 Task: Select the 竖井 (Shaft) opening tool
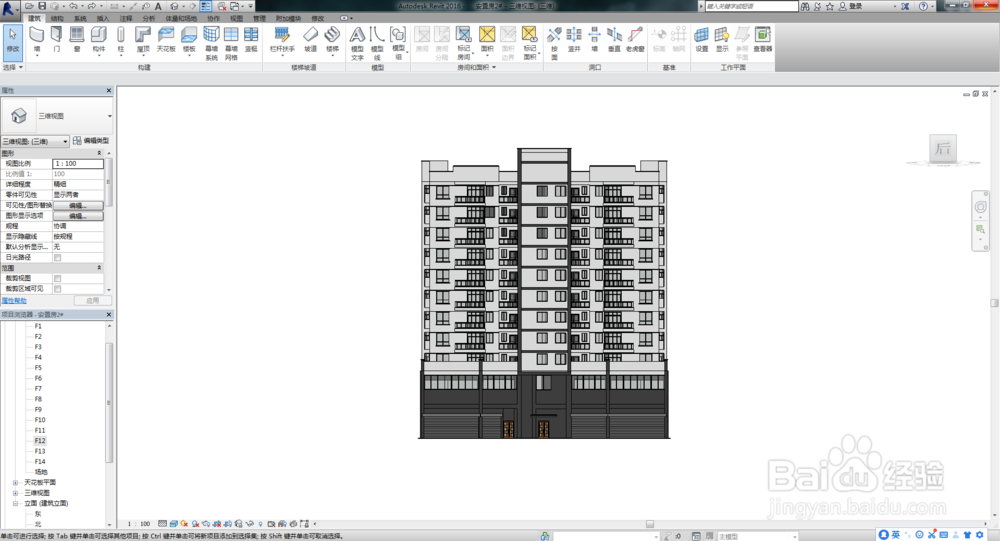point(574,40)
